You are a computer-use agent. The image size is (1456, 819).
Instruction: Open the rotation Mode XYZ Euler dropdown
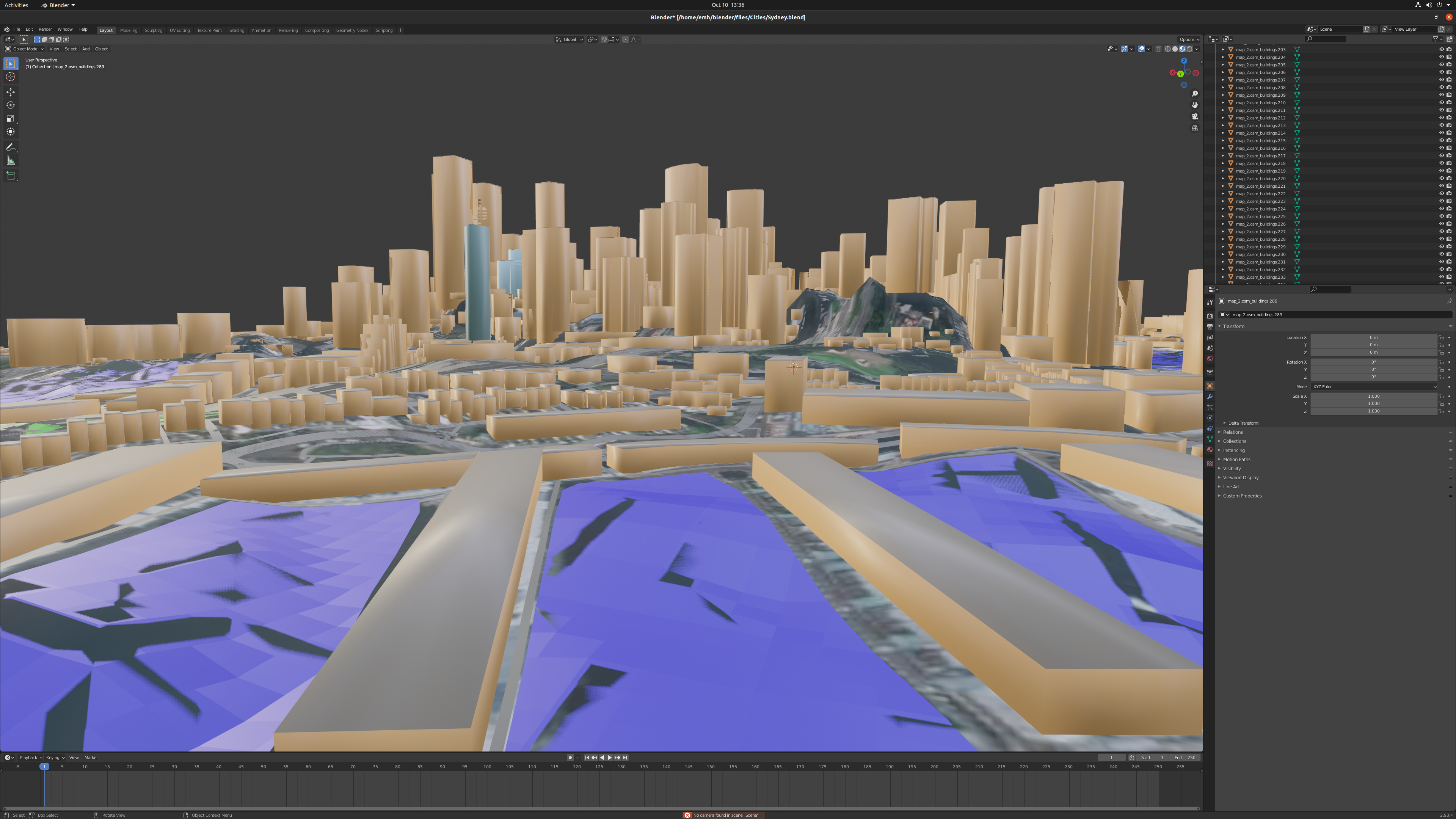click(1373, 387)
